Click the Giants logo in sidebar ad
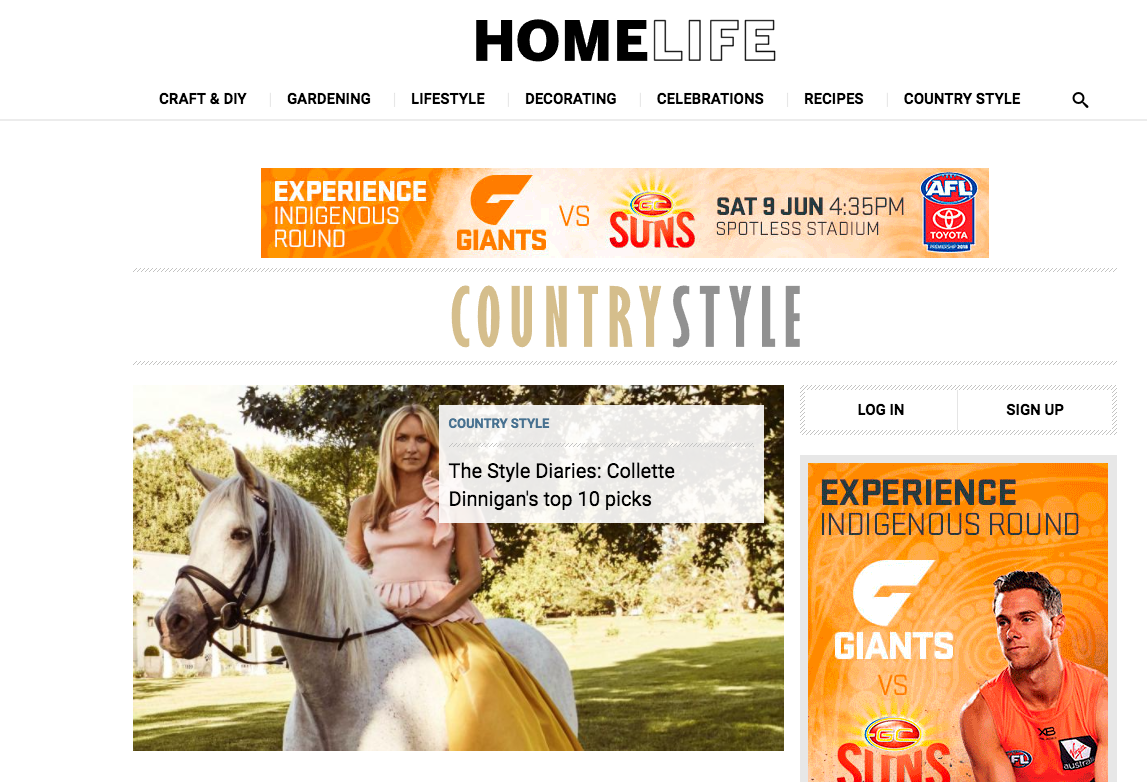 tap(894, 611)
